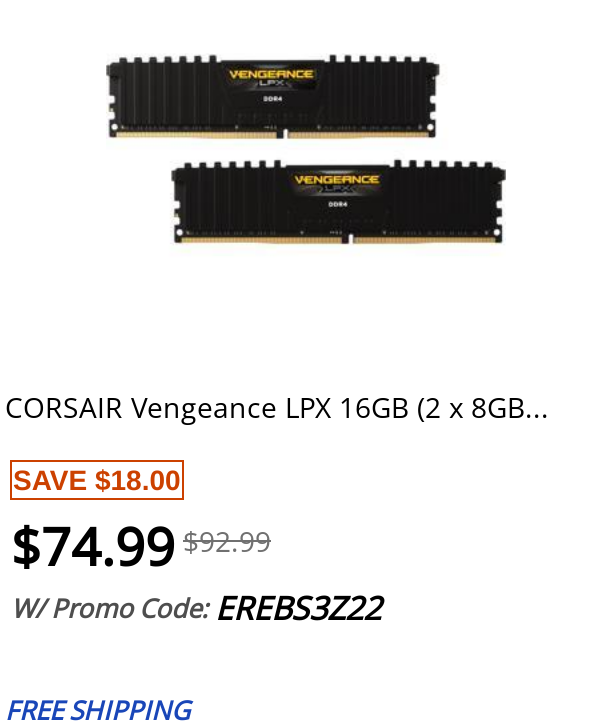
Task: Click the W/ Promo Code label
Action: pyautogui.click(x=112, y=608)
